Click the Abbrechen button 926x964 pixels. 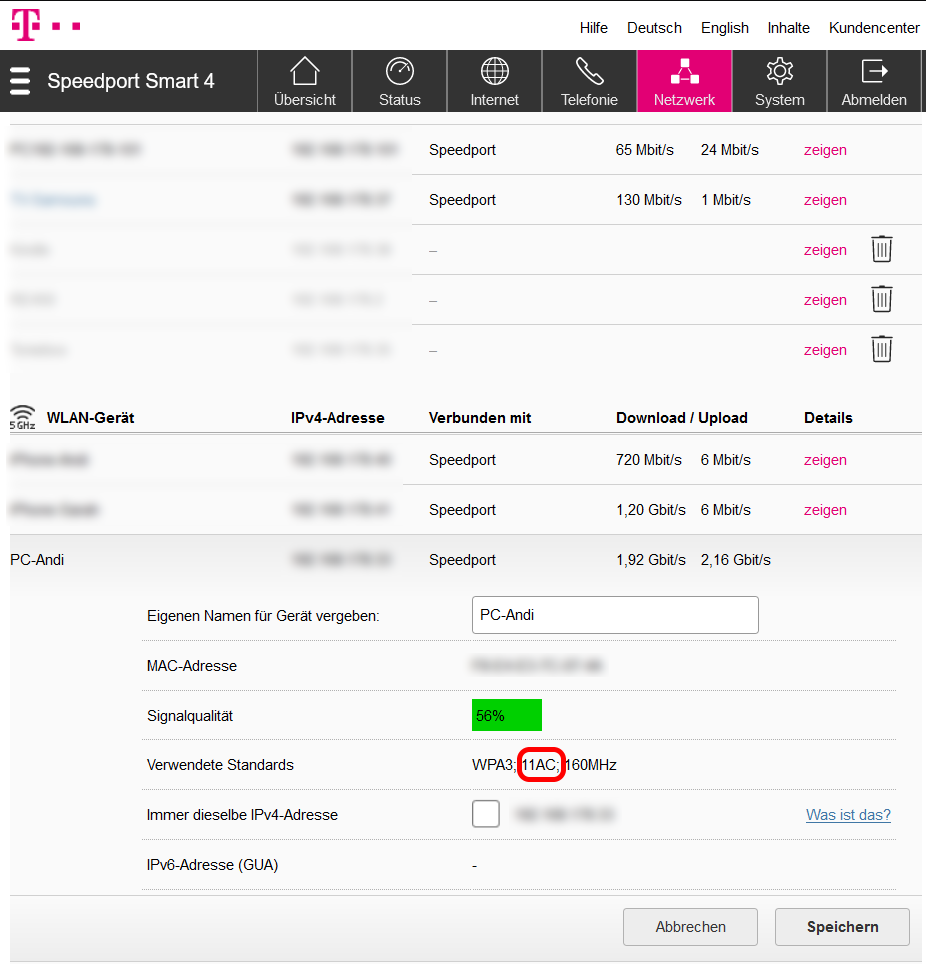click(690, 926)
